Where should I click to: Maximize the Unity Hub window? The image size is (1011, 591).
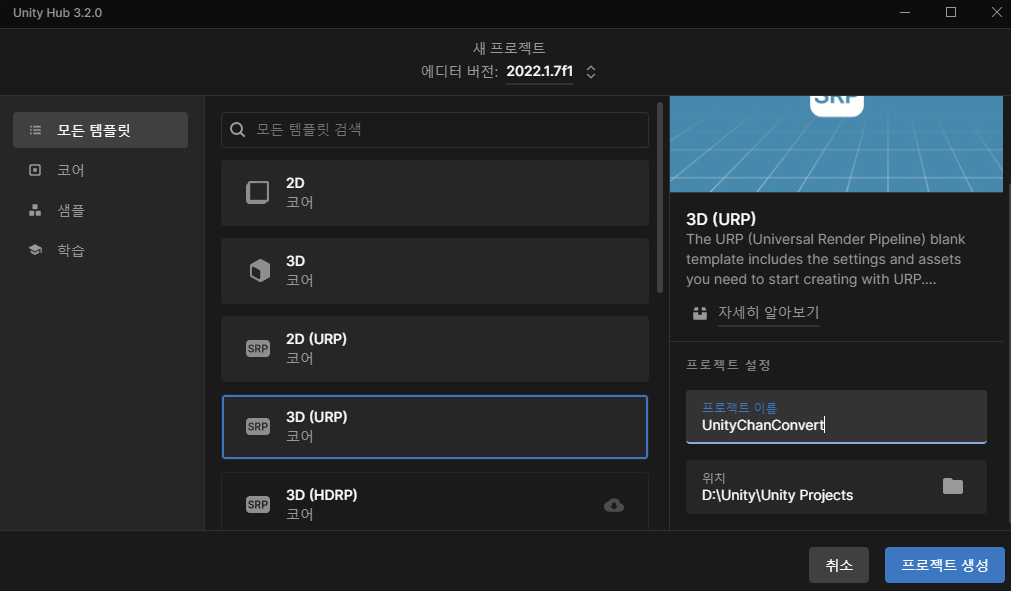(x=950, y=13)
